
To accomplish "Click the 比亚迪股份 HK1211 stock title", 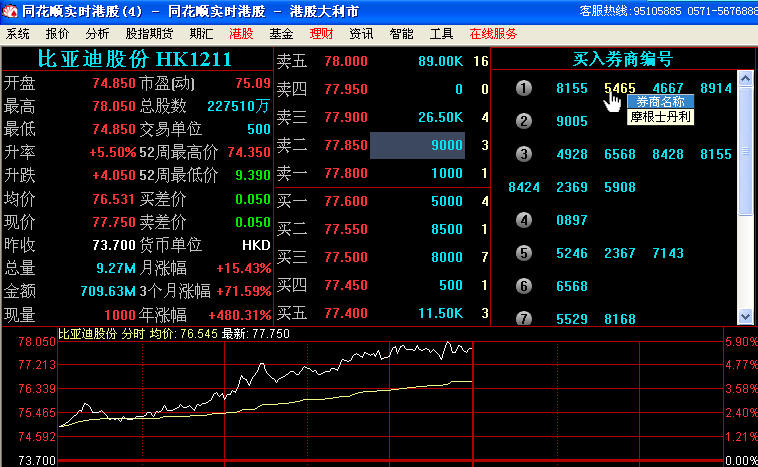I will pyautogui.click(x=135, y=59).
